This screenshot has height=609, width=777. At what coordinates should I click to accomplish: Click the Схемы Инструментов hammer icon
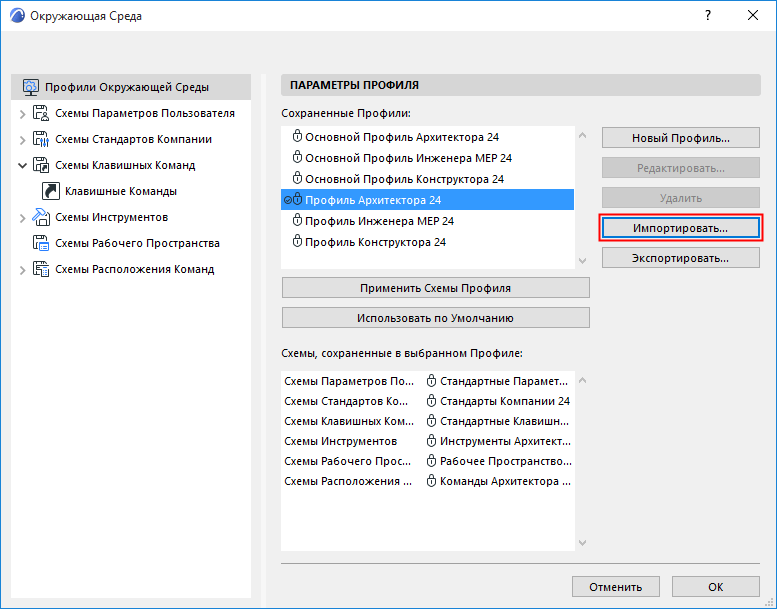pos(41,217)
